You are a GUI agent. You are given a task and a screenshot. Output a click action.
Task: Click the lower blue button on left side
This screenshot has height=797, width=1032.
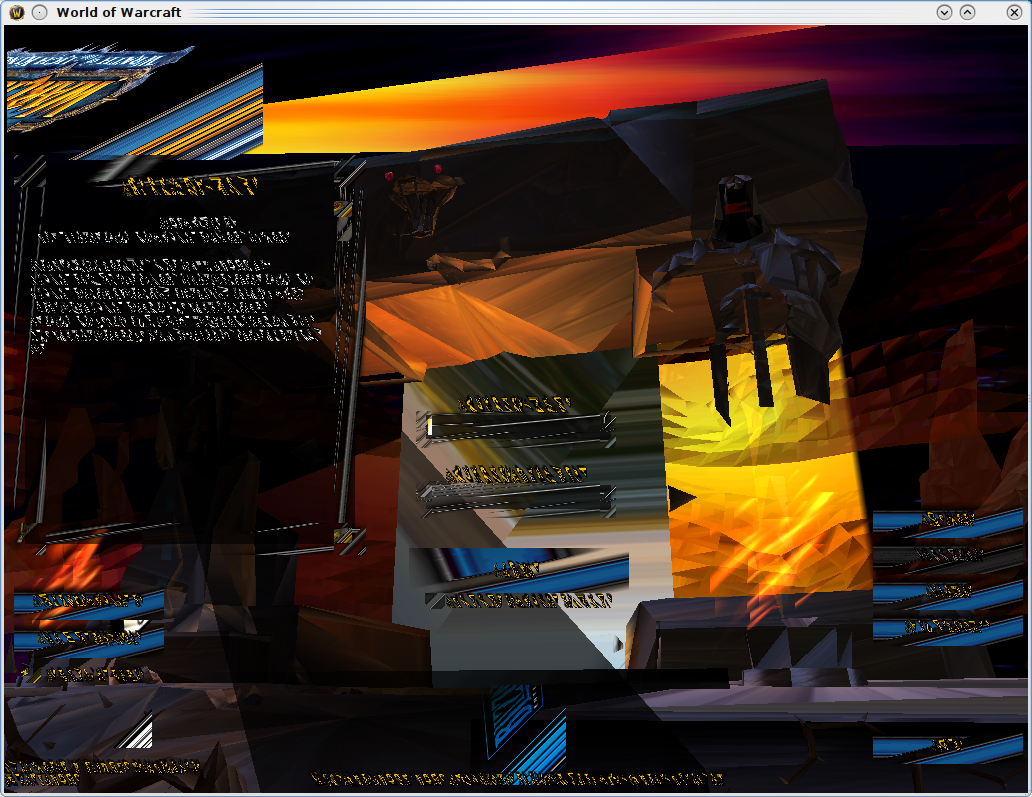[x=88, y=638]
